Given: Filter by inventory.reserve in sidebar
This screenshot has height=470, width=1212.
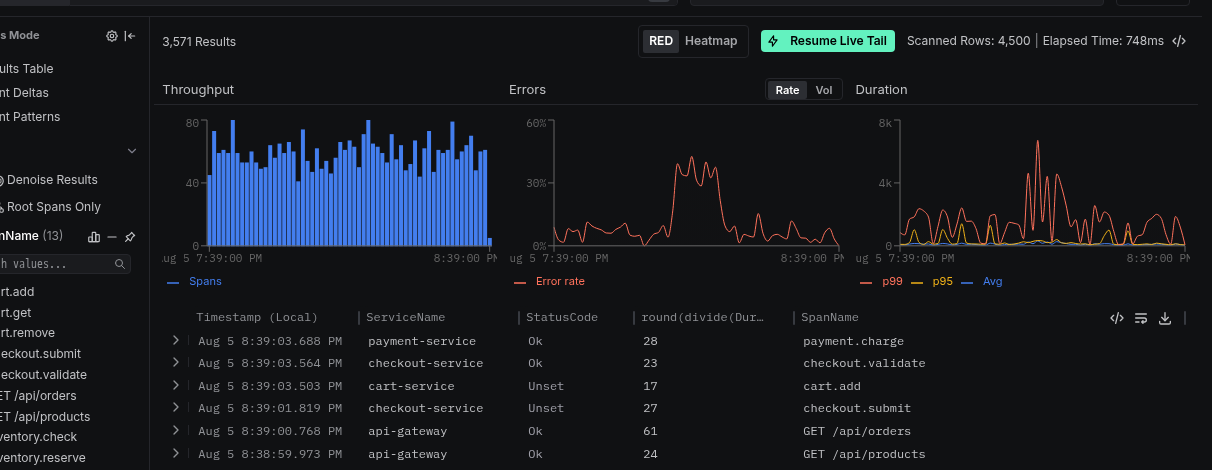Looking at the screenshot, I should 43,458.
